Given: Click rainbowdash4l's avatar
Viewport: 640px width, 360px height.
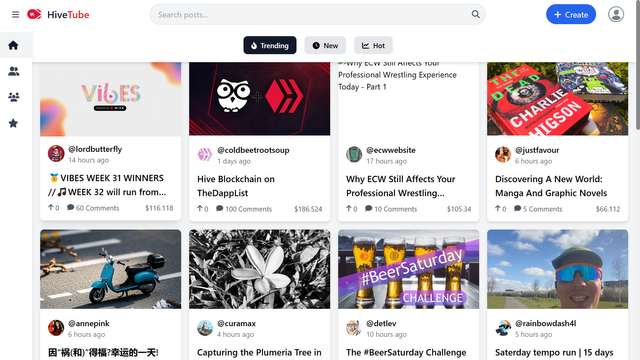Looking at the screenshot, I should point(503,328).
